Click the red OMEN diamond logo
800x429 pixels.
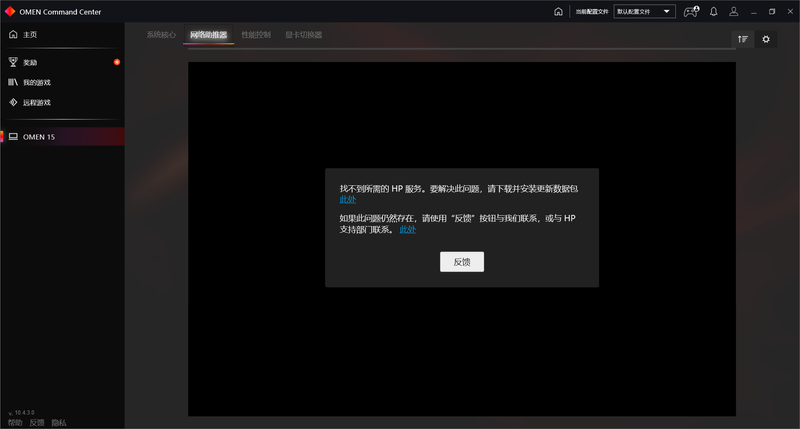point(10,11)
